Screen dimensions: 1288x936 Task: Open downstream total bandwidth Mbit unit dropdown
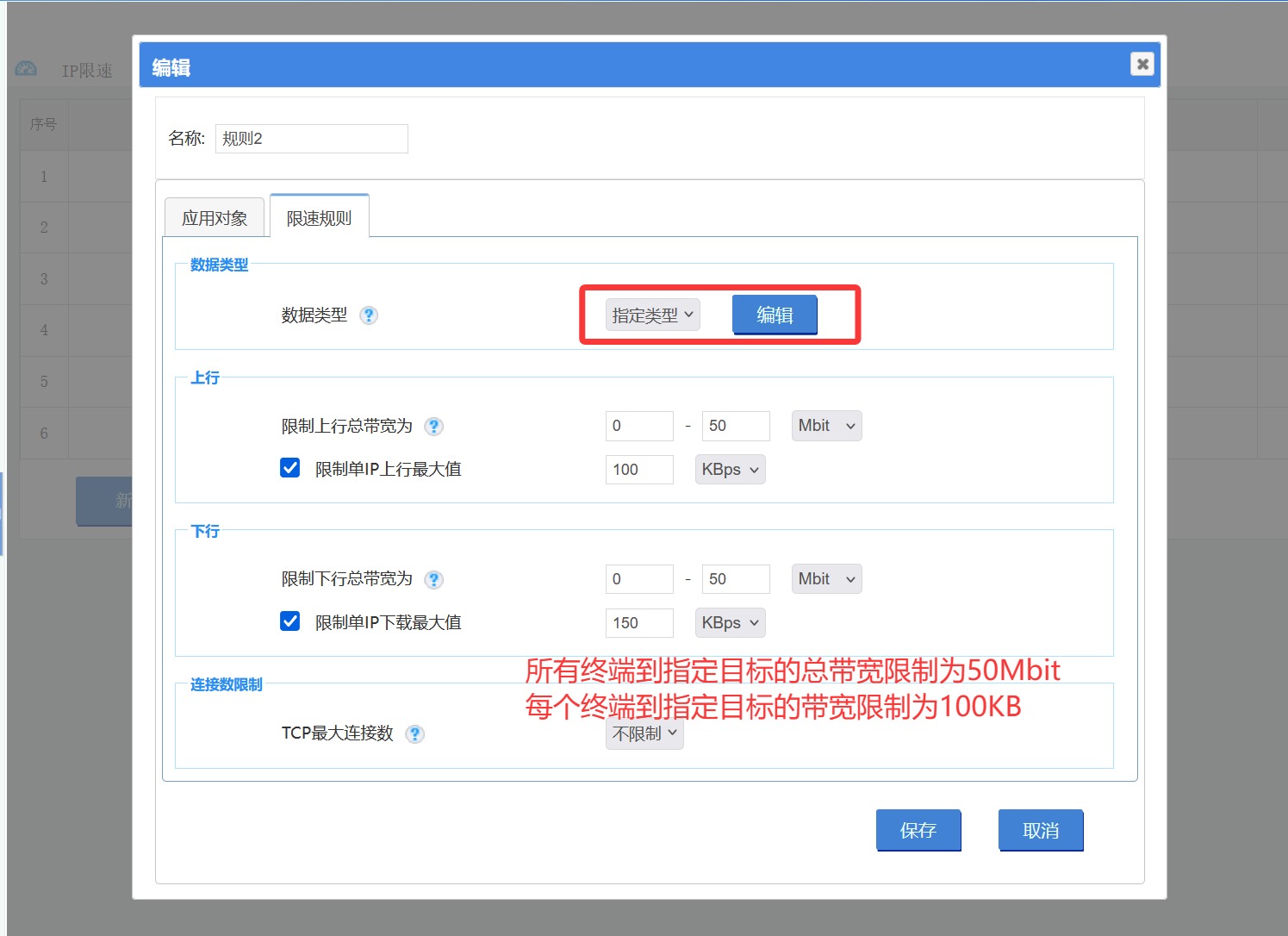tap(826, 579)
